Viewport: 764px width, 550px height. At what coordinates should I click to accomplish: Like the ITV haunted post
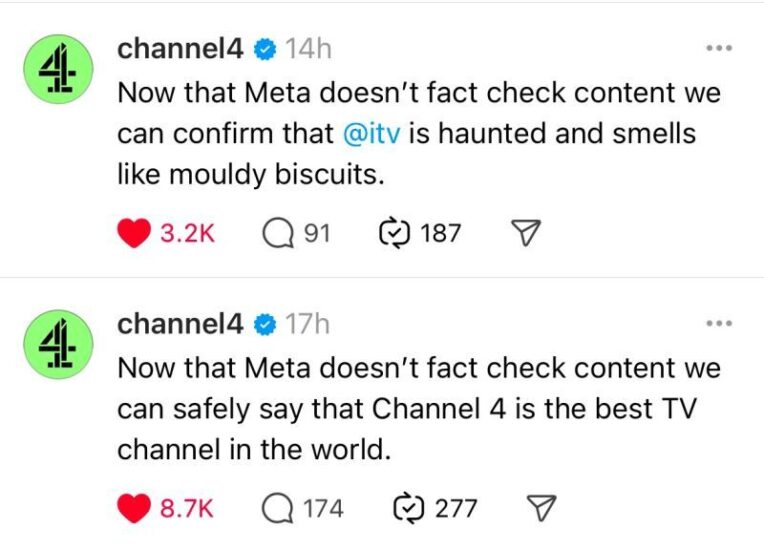pyautogui.click(x=134, y=233)
